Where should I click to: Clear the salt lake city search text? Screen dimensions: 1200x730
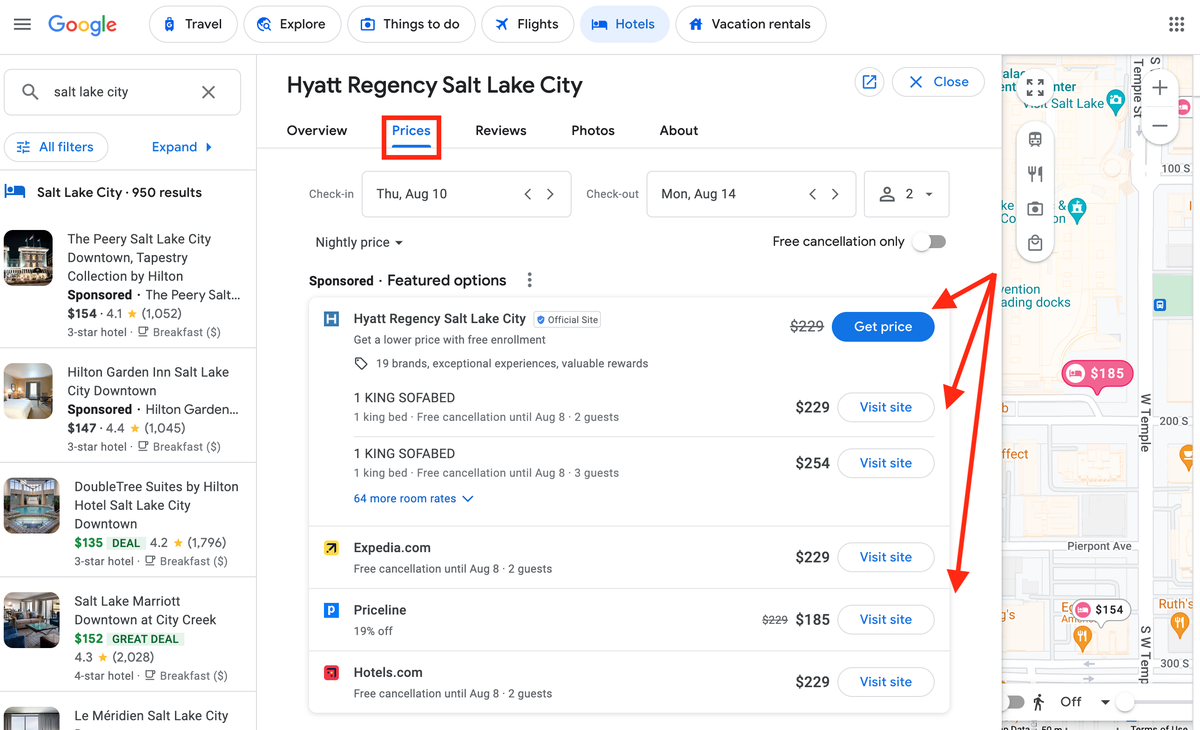click(x=208, y=92)
